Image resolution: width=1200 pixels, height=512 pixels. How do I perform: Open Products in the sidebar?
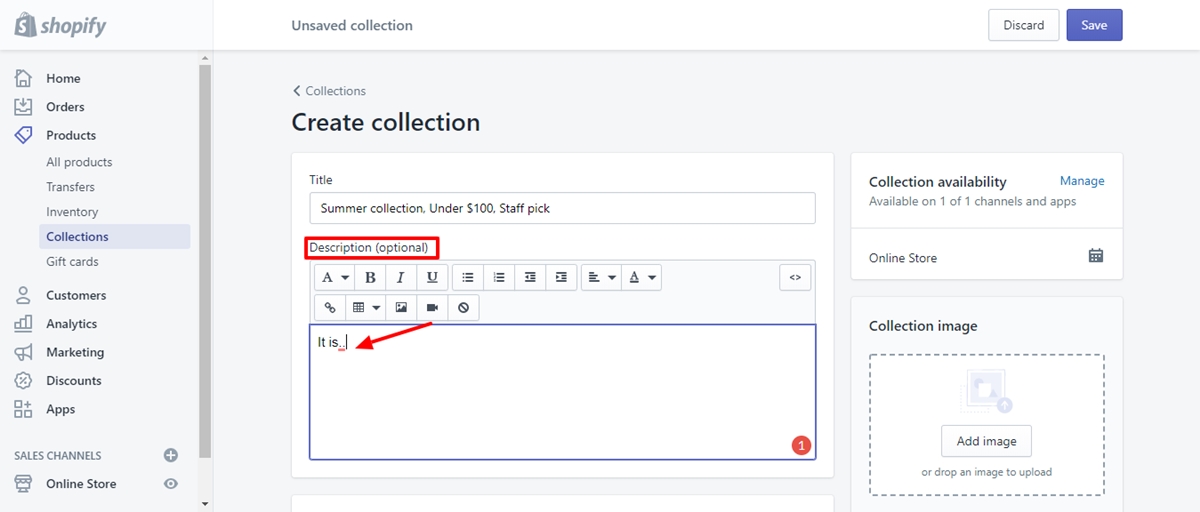point(71,135)
